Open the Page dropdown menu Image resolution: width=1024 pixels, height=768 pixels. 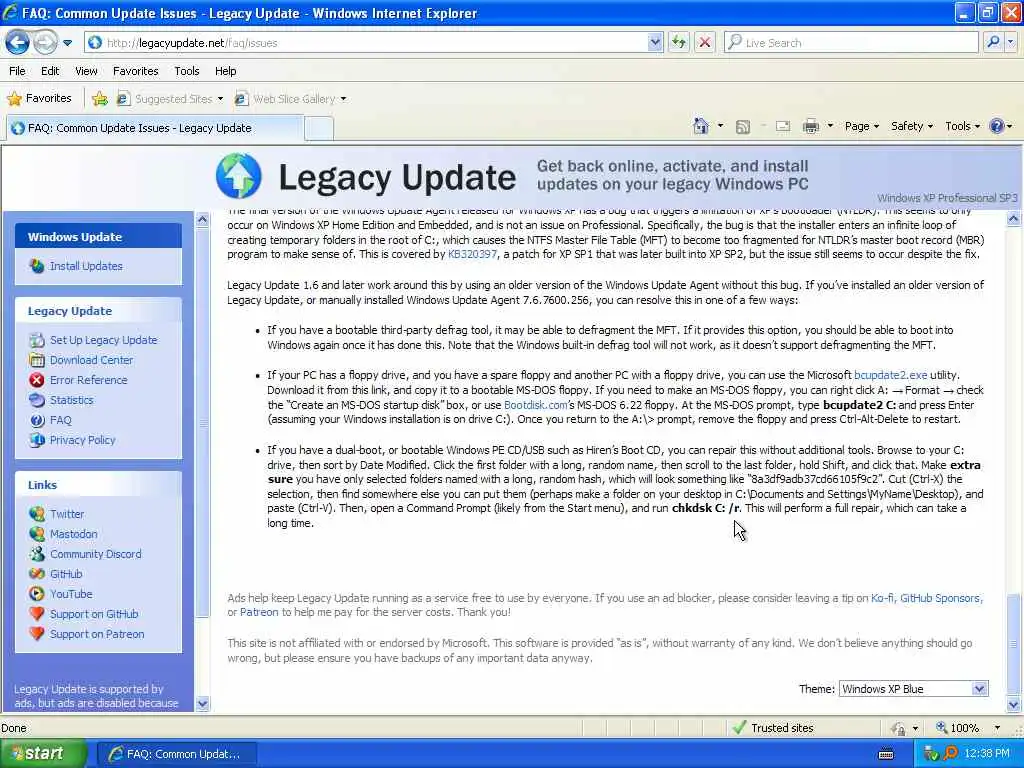pos(861,126)
